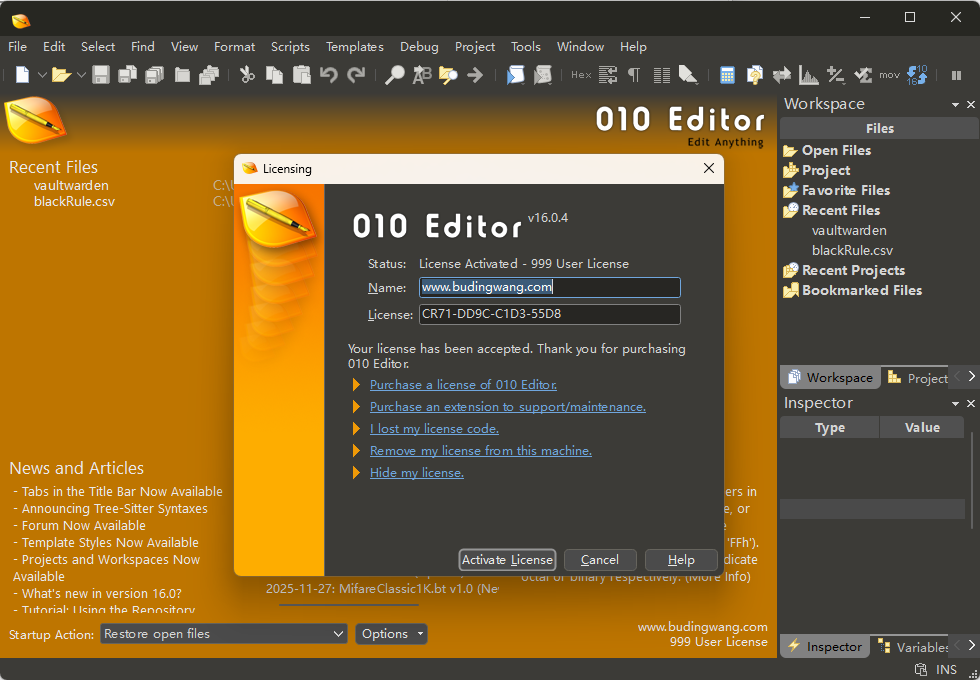Click the Save All stacked disks icon

[154, 75]
